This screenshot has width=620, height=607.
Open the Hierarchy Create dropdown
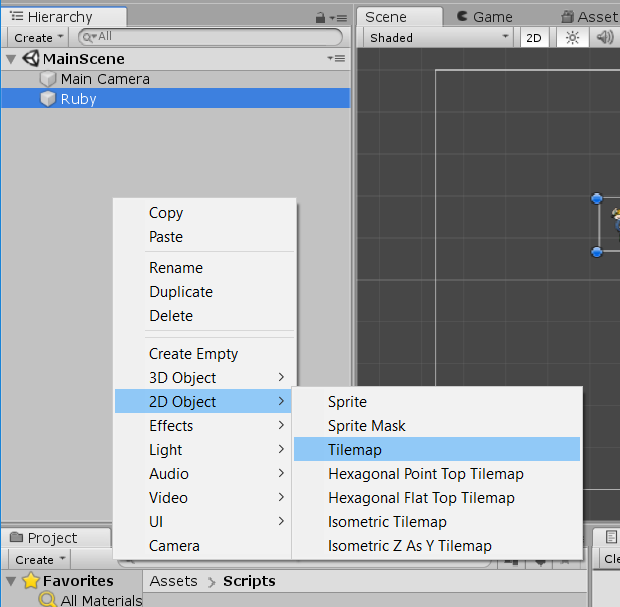tap(39, 37)
